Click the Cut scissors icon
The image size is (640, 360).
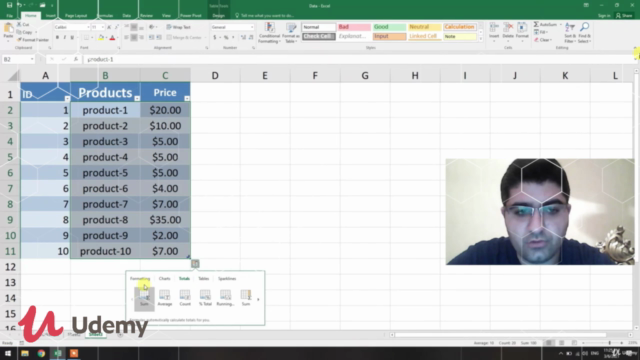pos(19,24)
